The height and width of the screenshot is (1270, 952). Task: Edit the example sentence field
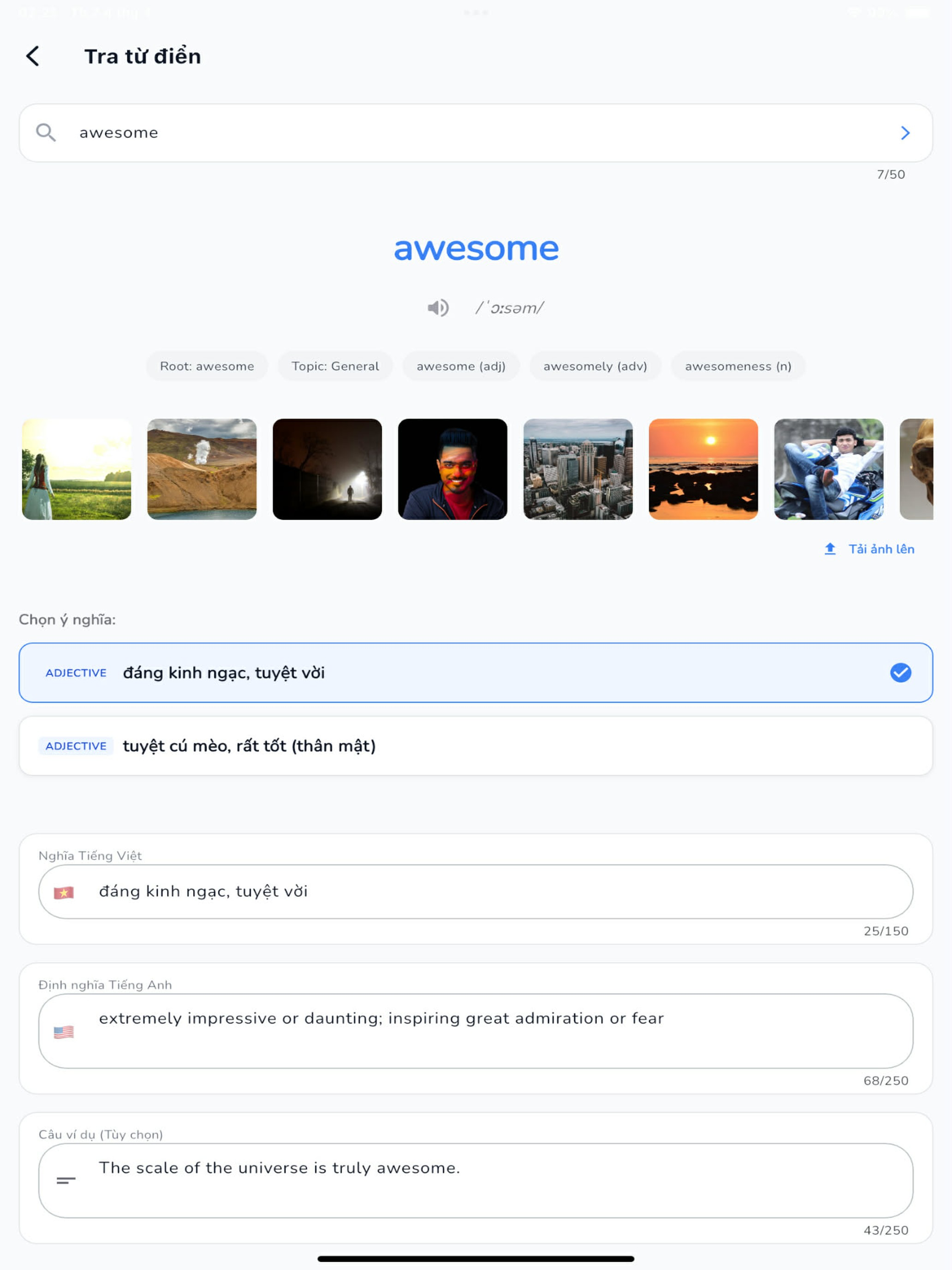click(476, 1180)
